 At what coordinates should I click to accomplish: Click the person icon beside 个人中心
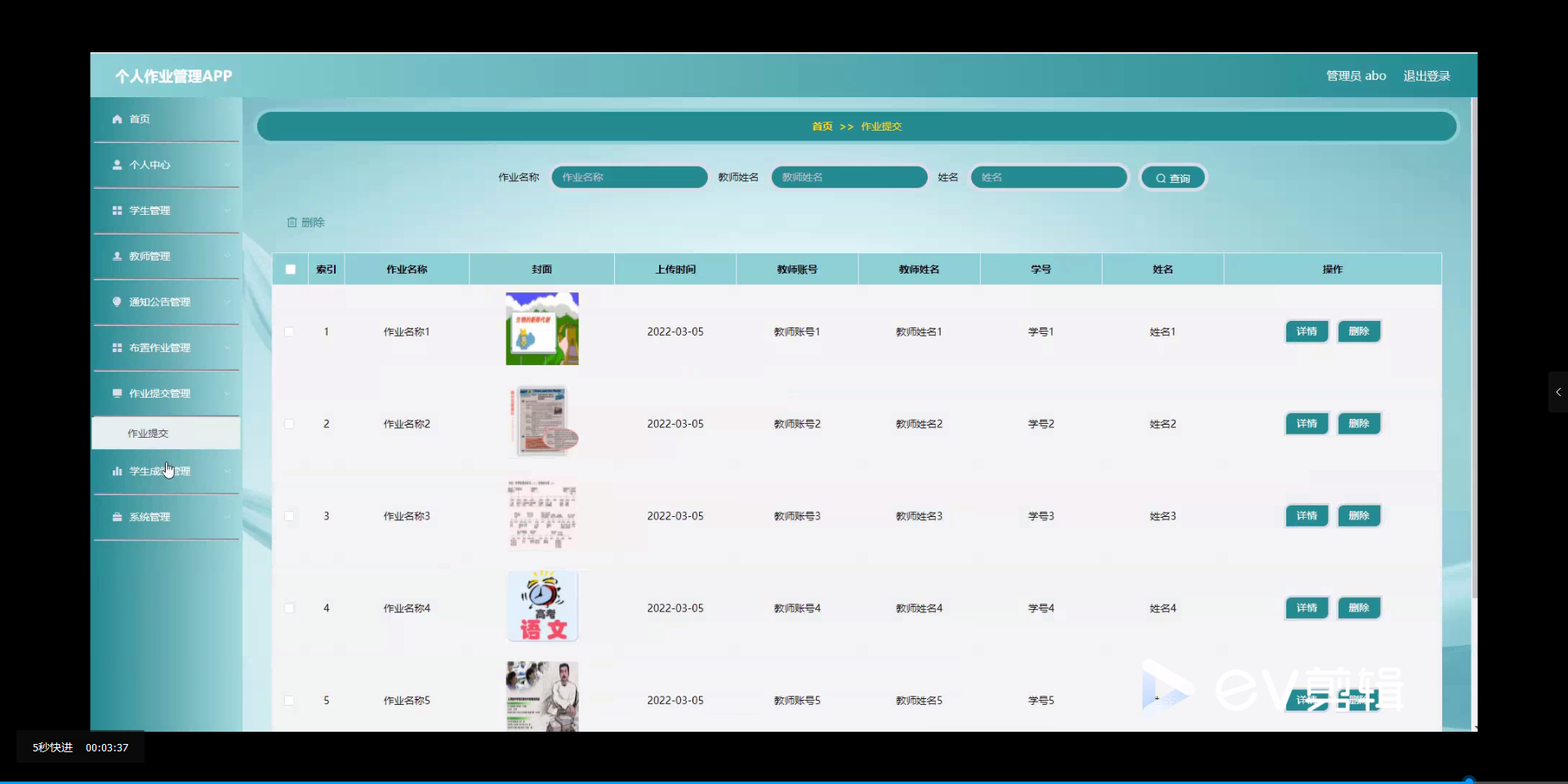117,165
